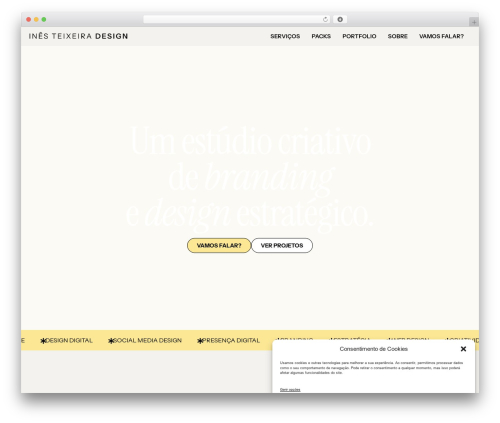The image size is (500, 423).
Task: Open the Sobre page
Action: 397,36
